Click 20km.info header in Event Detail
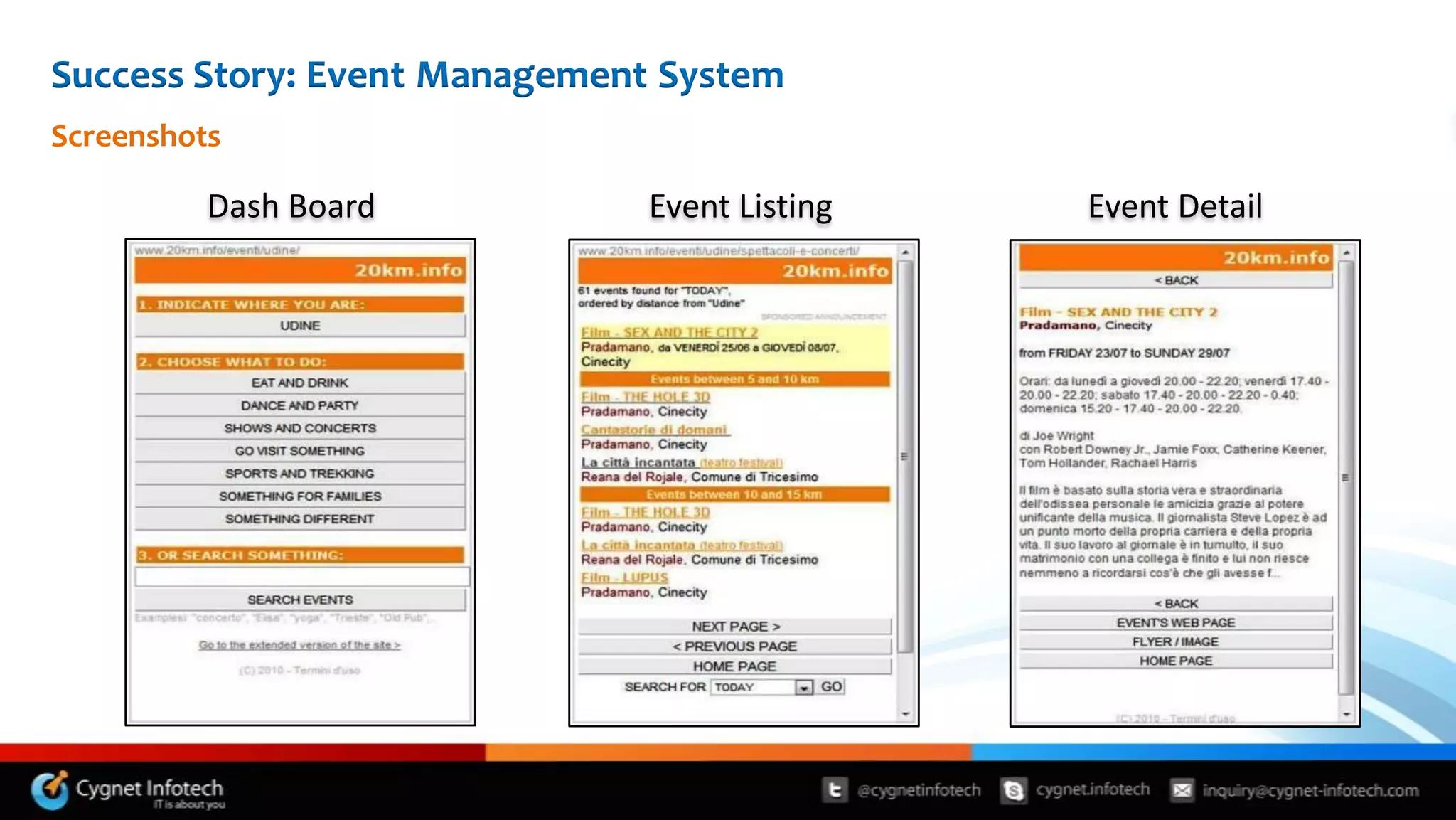Image resolution: width=1456 pixels, height=820 pixels. click(1176, 257)
